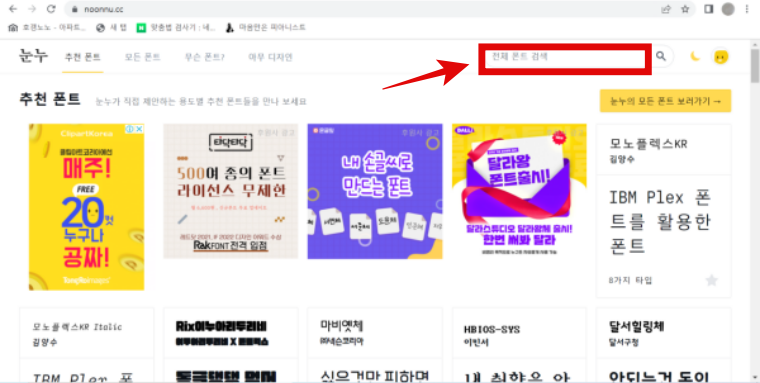The image size is (760, 383).
Task: Click 김양수 under 모노플렉스KR Italic
Action: [x=45, y=342]
